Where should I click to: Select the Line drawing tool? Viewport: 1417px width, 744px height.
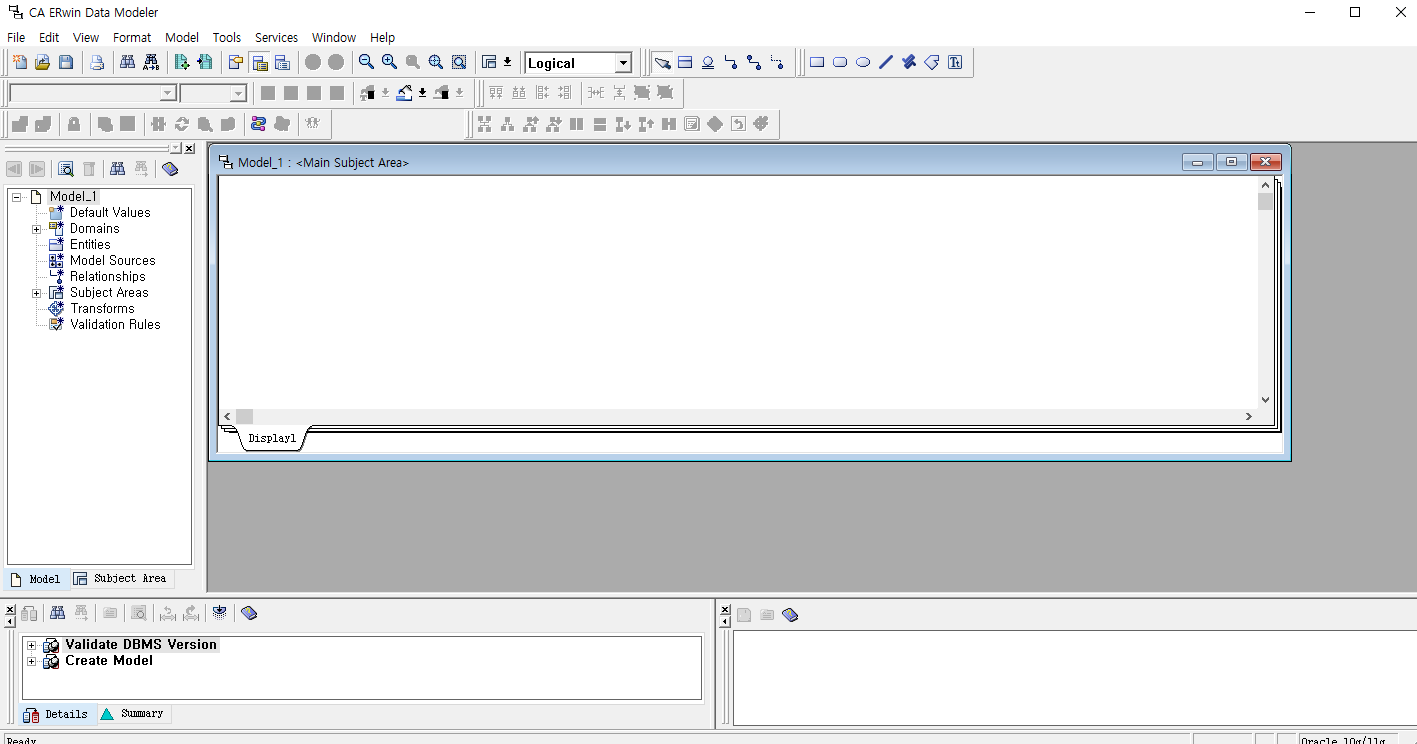pos(886,62)
